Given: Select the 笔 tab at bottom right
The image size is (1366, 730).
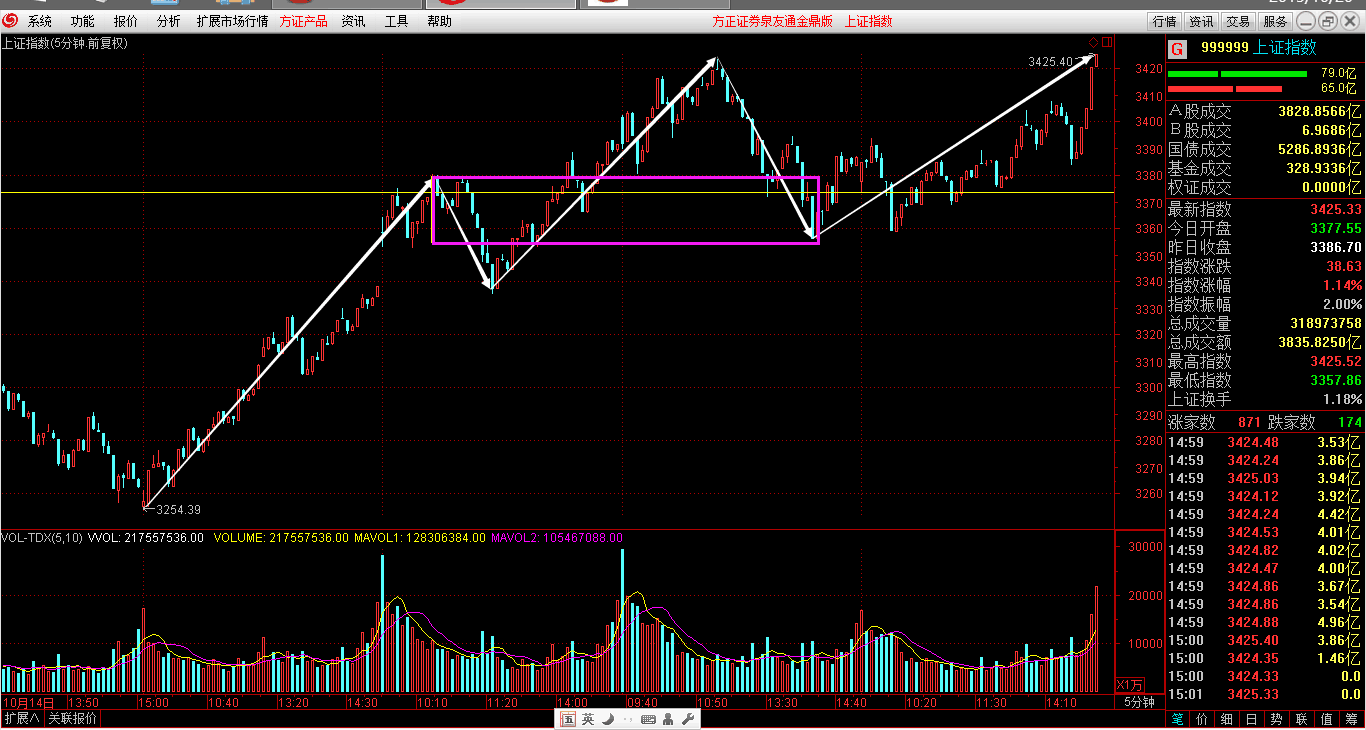Looking at the screenshot, I should [1177, 719].
